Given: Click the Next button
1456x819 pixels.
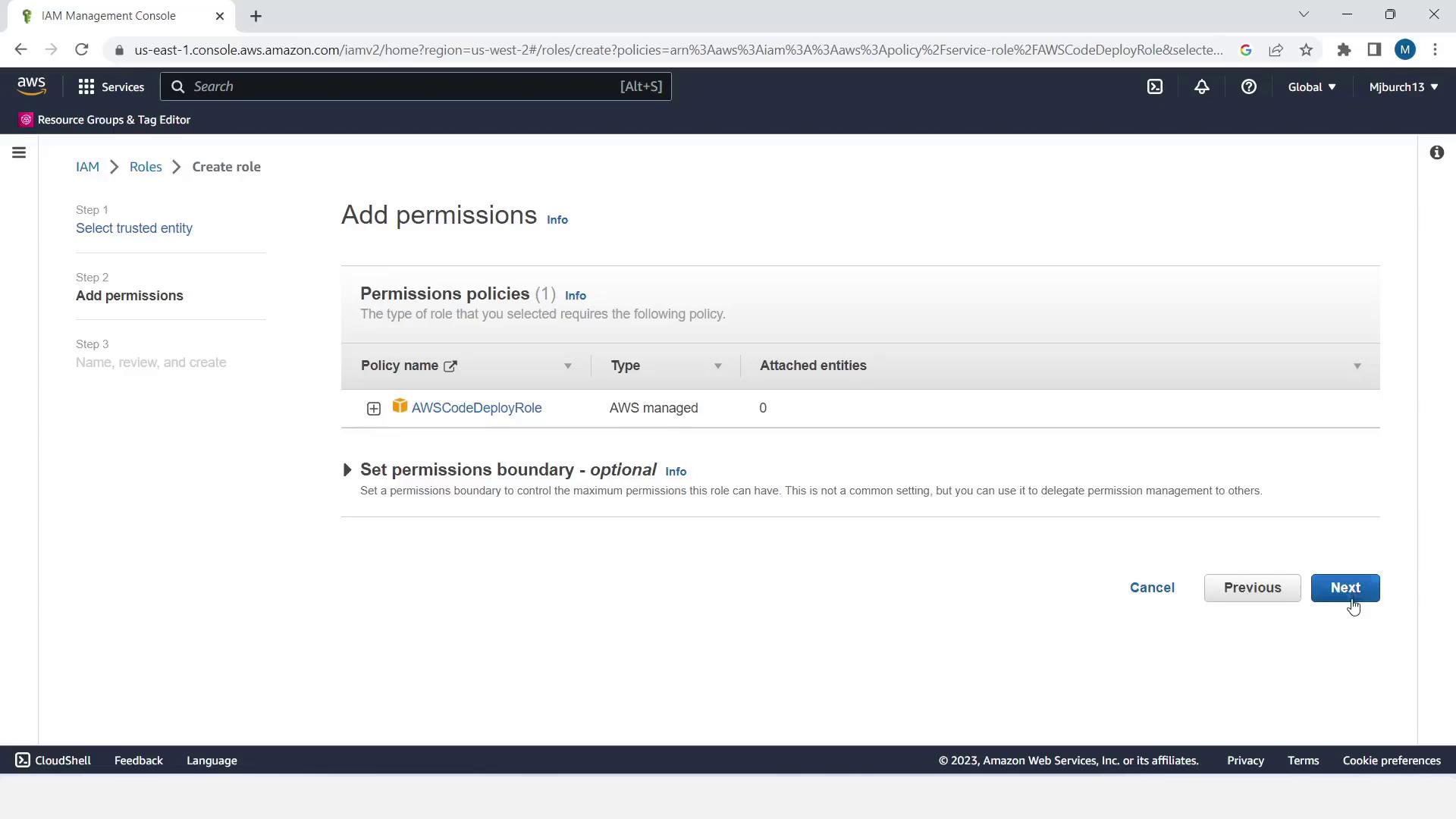Looking at the screenshot, I should tap(1345, 588).
